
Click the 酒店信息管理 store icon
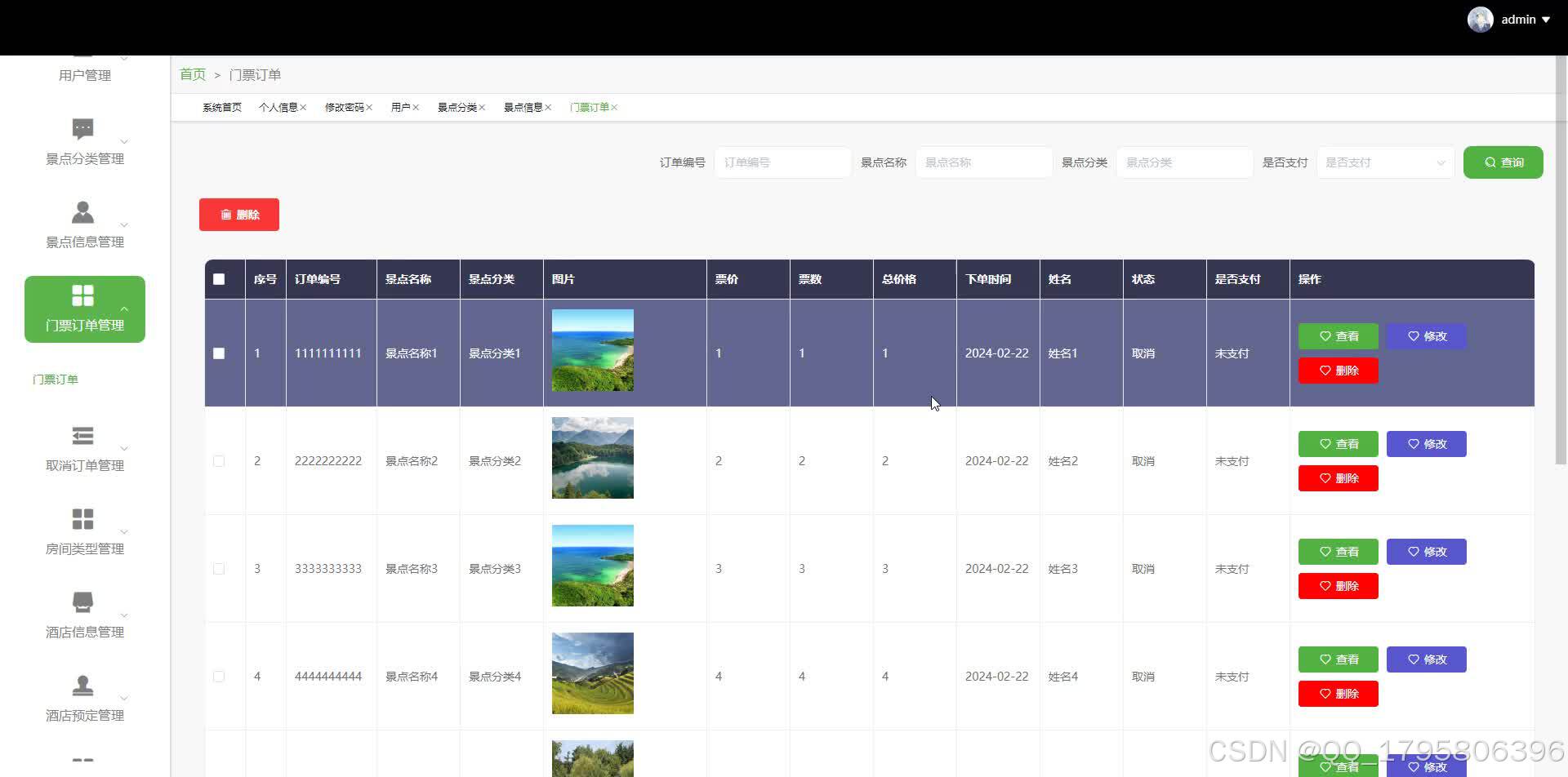(82, 602)
